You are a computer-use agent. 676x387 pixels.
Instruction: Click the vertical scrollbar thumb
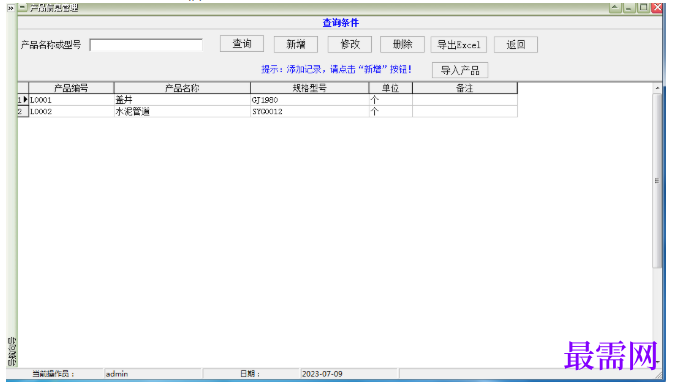(657, 181)
